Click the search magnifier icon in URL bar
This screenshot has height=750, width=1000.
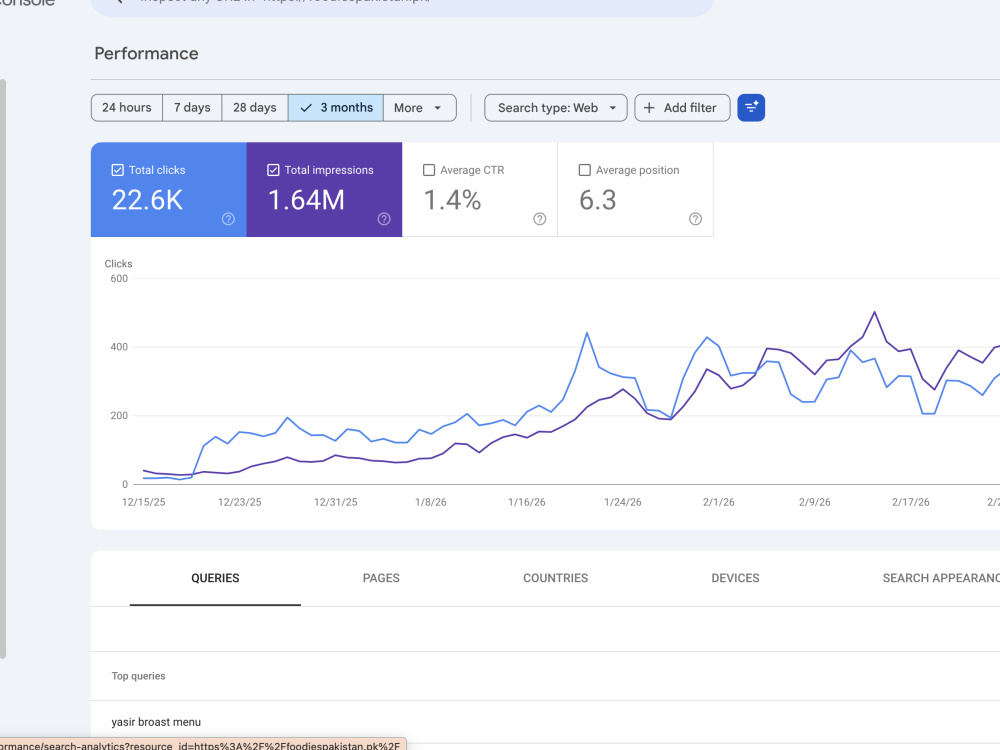coord(119,2)
